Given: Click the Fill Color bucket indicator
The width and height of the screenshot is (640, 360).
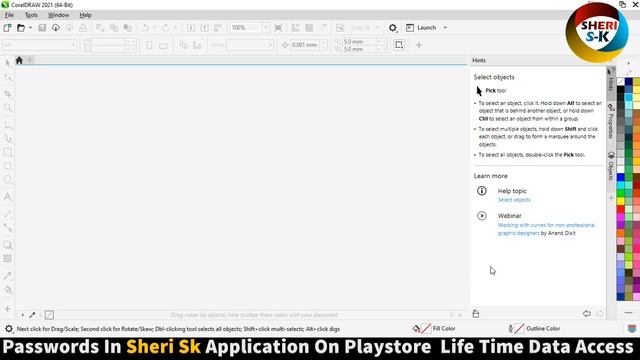Looking at the screenshot, I should 416,329.
